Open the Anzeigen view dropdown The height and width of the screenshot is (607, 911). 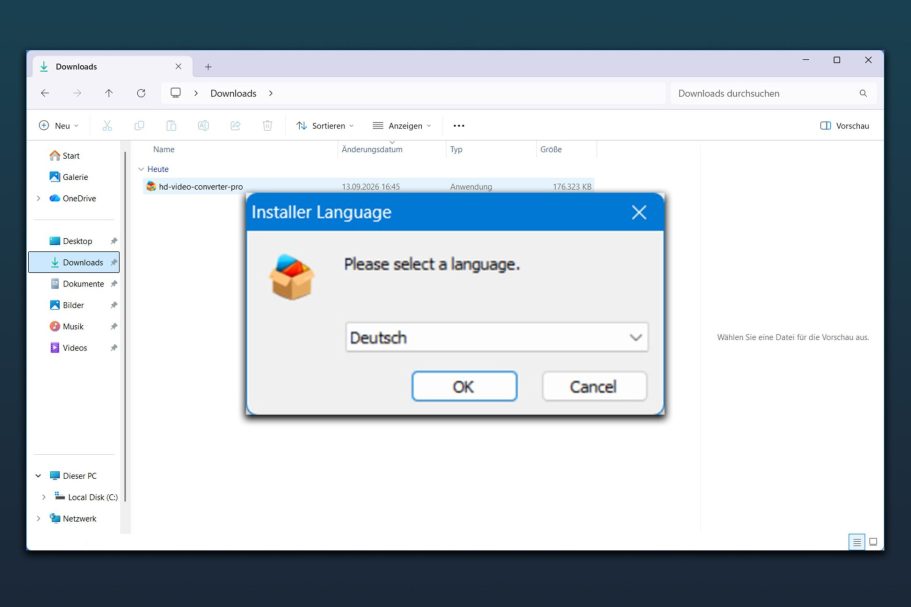tap(402, 125)
